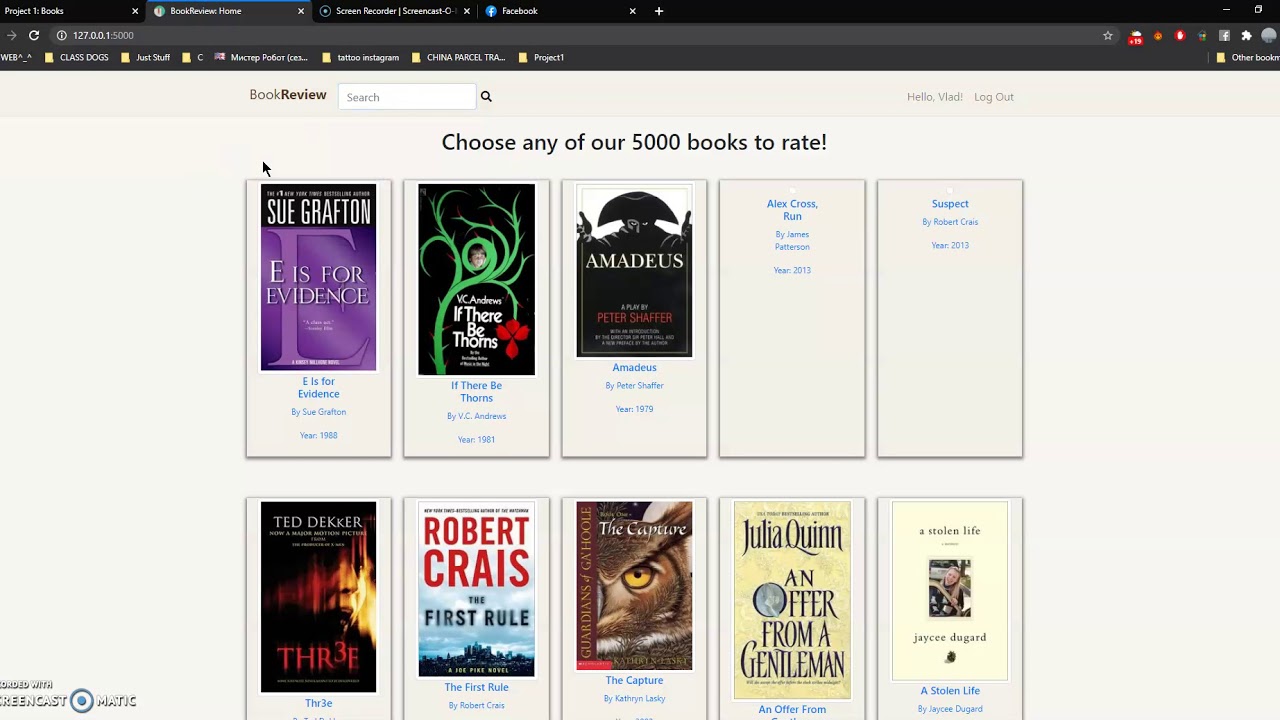Close the BookReview: Home tab
1280x720 pixels.
(x=301, y=11)
